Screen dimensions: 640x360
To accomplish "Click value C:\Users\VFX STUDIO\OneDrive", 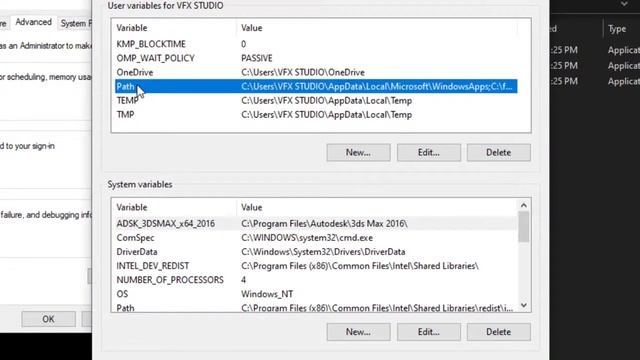I will click(303, 72).
